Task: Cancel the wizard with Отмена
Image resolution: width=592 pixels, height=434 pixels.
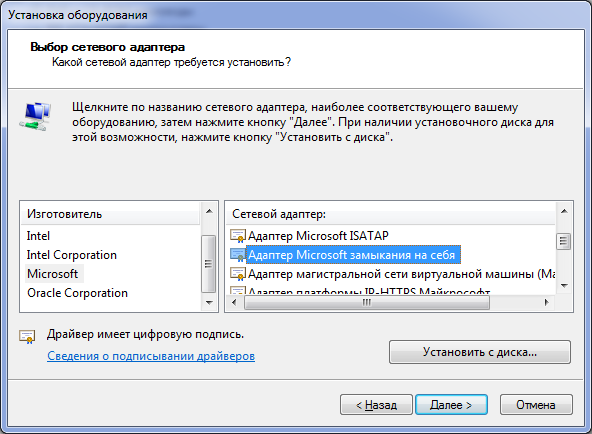Action: [x=536, y=405]
